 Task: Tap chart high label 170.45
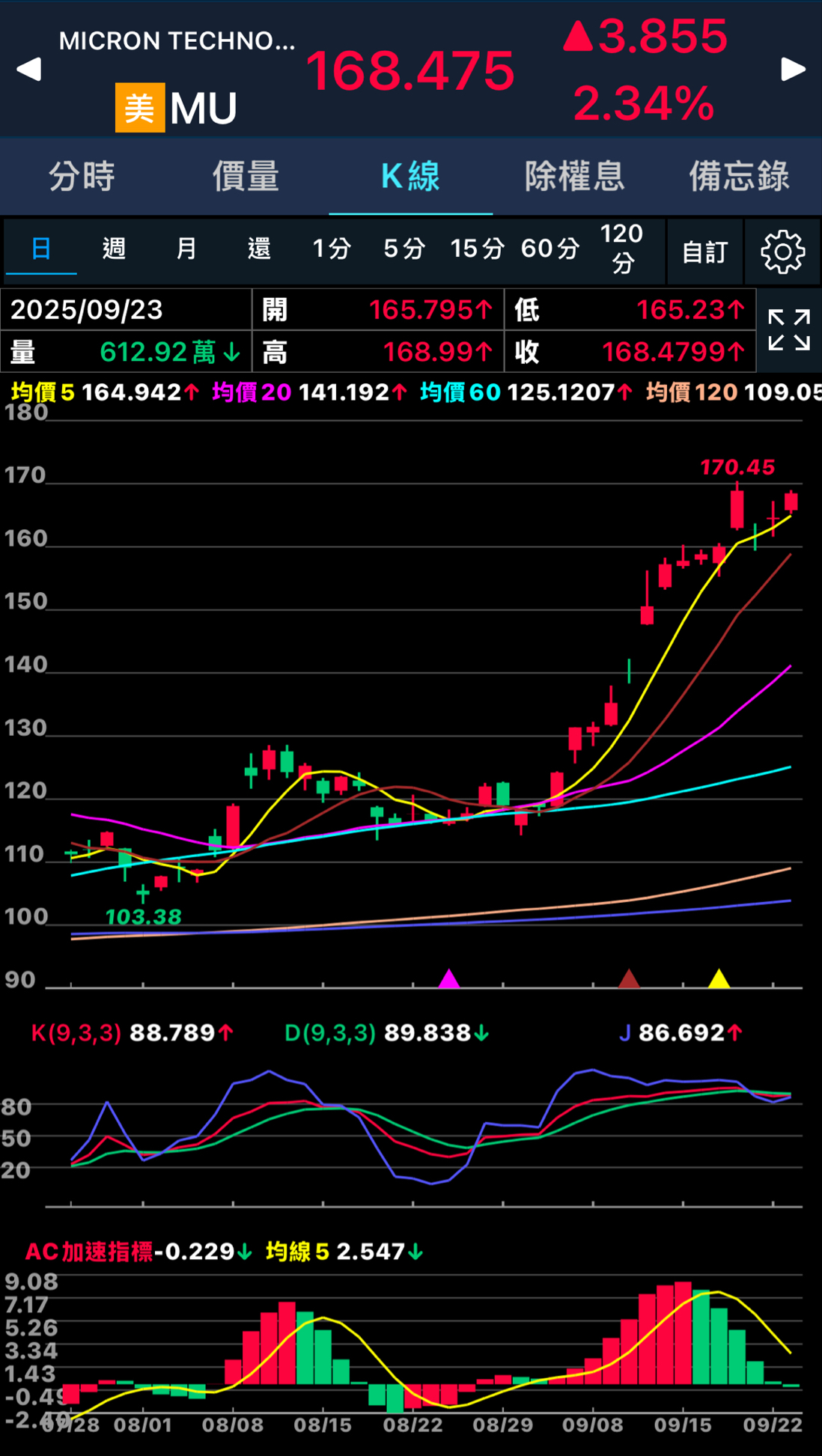point(737,467)
